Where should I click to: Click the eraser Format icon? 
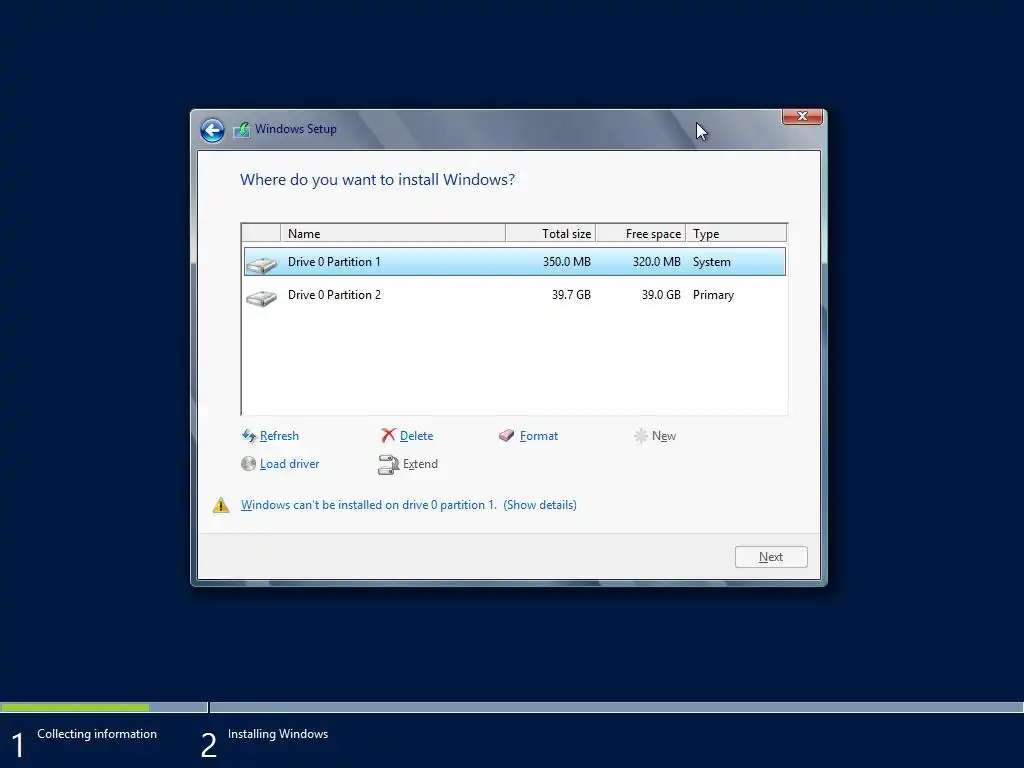tap(507, 436)
